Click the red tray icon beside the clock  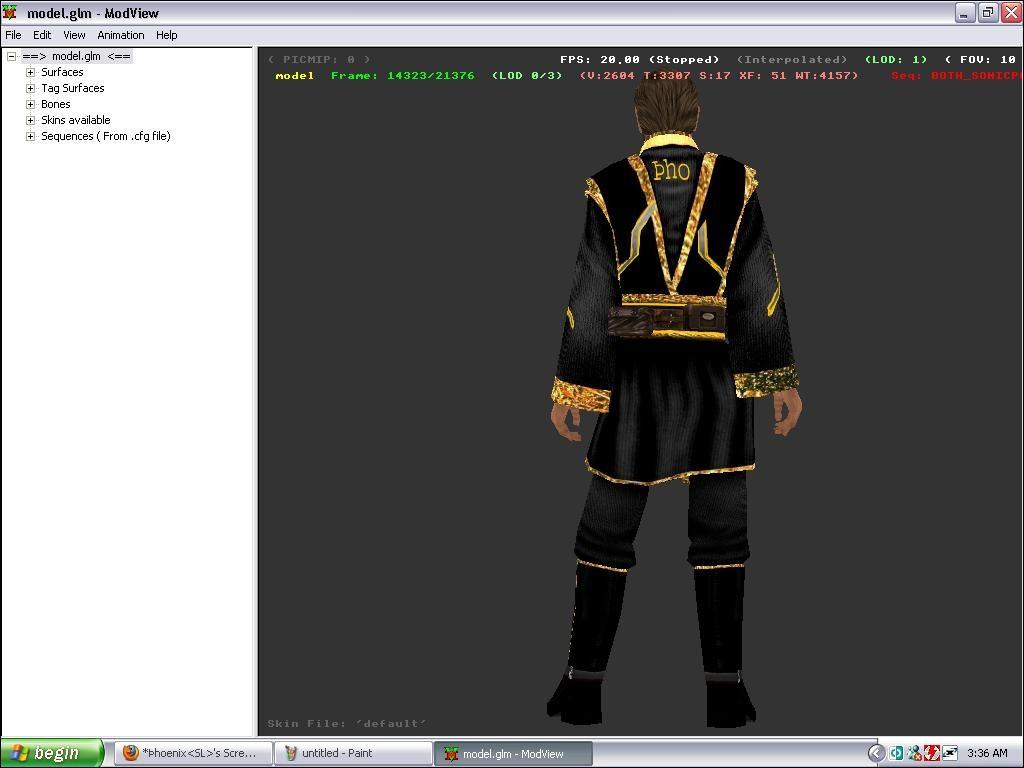[931, 753]
